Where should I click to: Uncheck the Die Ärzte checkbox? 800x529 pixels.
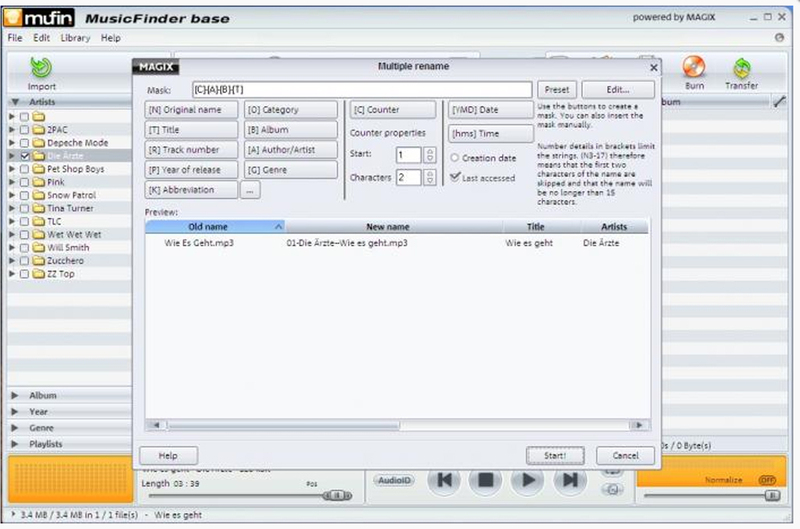[24, 156]
